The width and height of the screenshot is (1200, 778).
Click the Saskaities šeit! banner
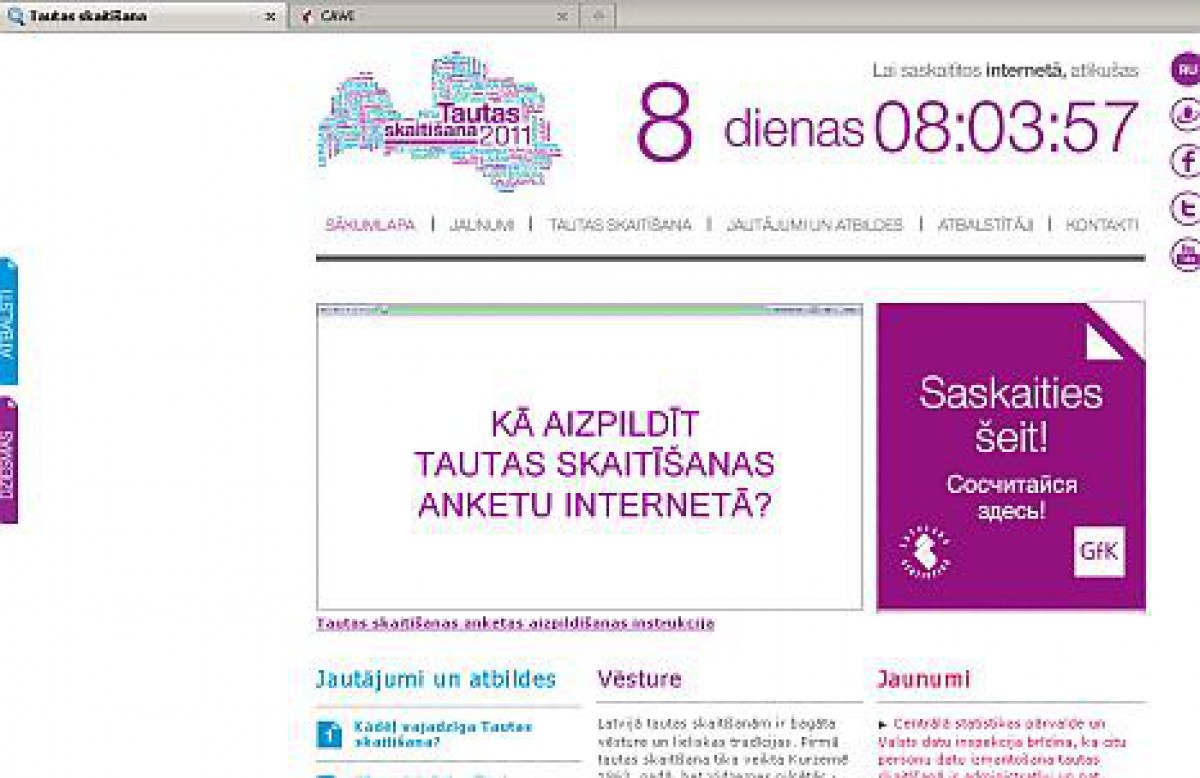(x=1010, y=440)
